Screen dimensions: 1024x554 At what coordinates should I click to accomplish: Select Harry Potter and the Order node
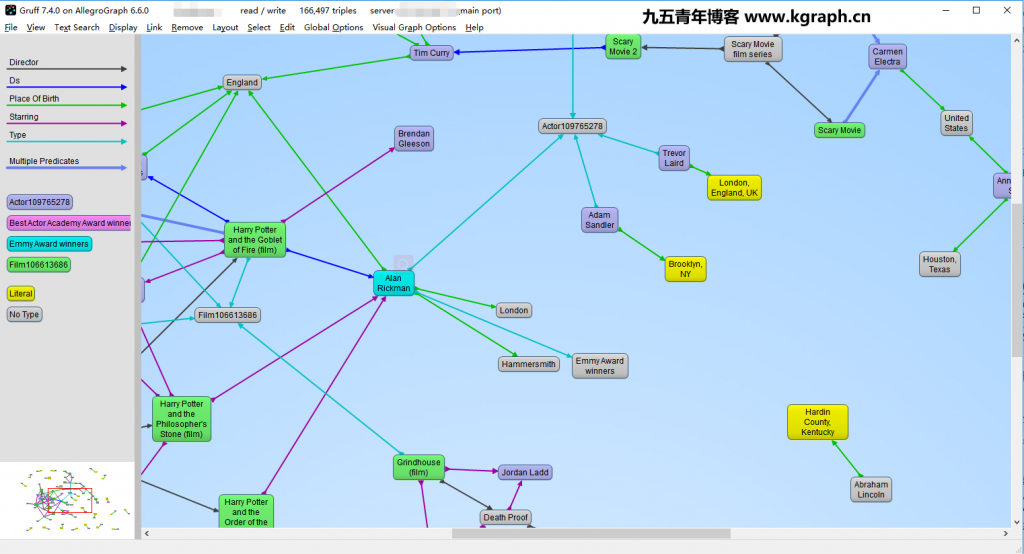pos(246,512)
